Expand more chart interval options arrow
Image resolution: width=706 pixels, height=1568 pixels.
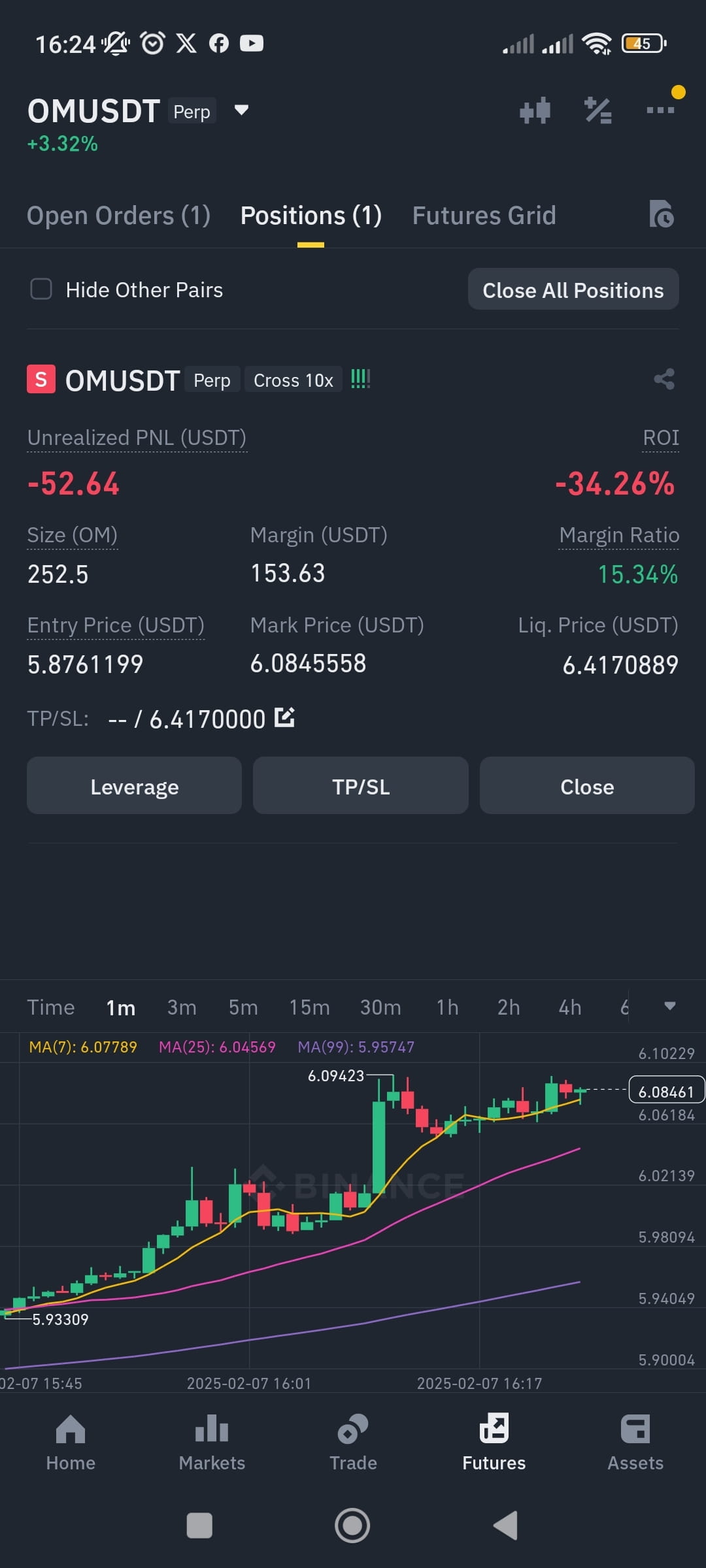pyautogui.click(x=670, y=1006)
